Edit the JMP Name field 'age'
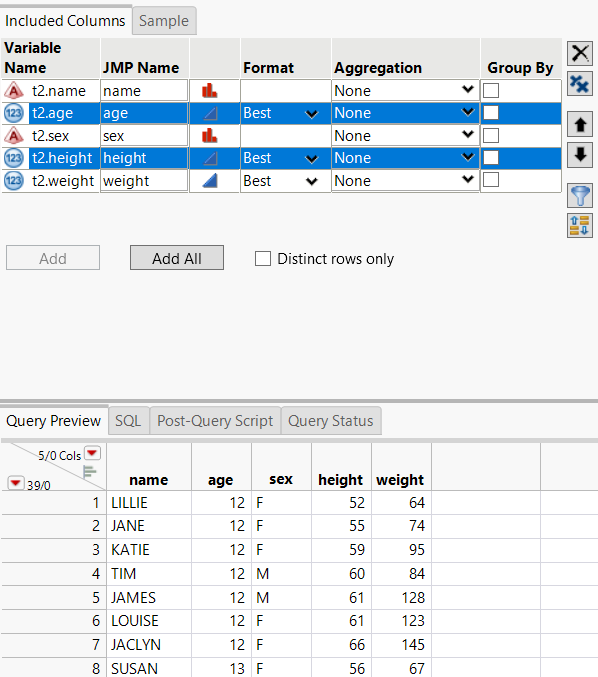Screen dimensions: 598x677 pos(144,113)
